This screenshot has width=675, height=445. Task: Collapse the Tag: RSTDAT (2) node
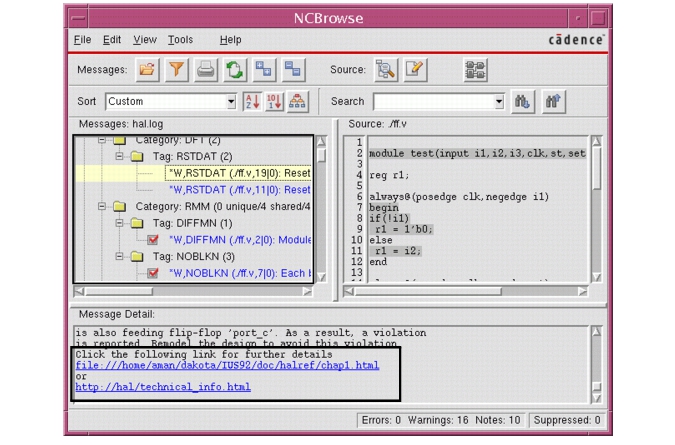click(119, 156)
